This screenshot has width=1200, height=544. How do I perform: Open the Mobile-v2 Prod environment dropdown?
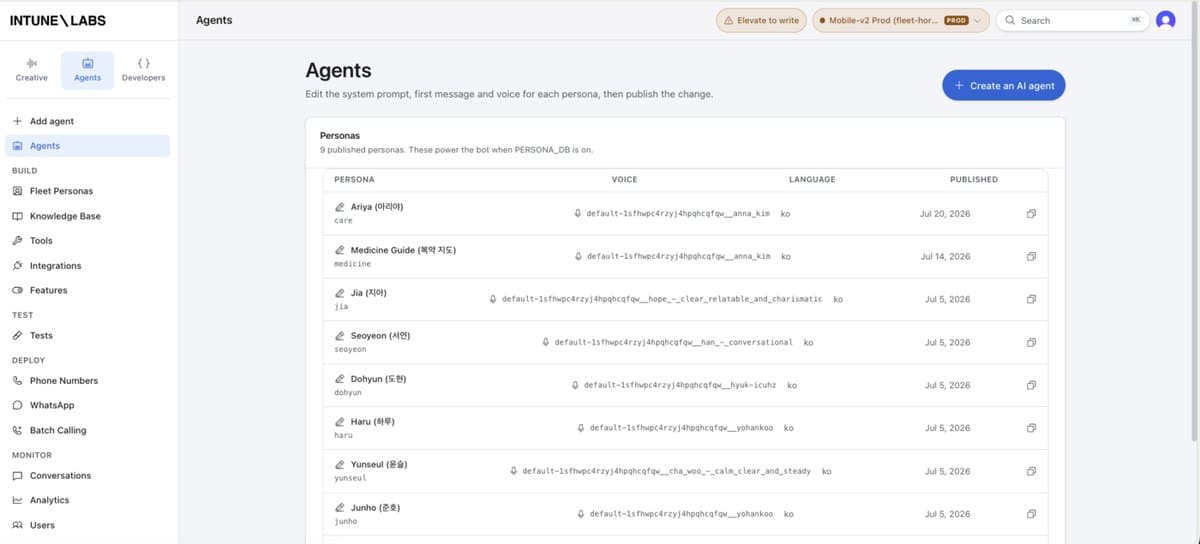tap(901, 20)
